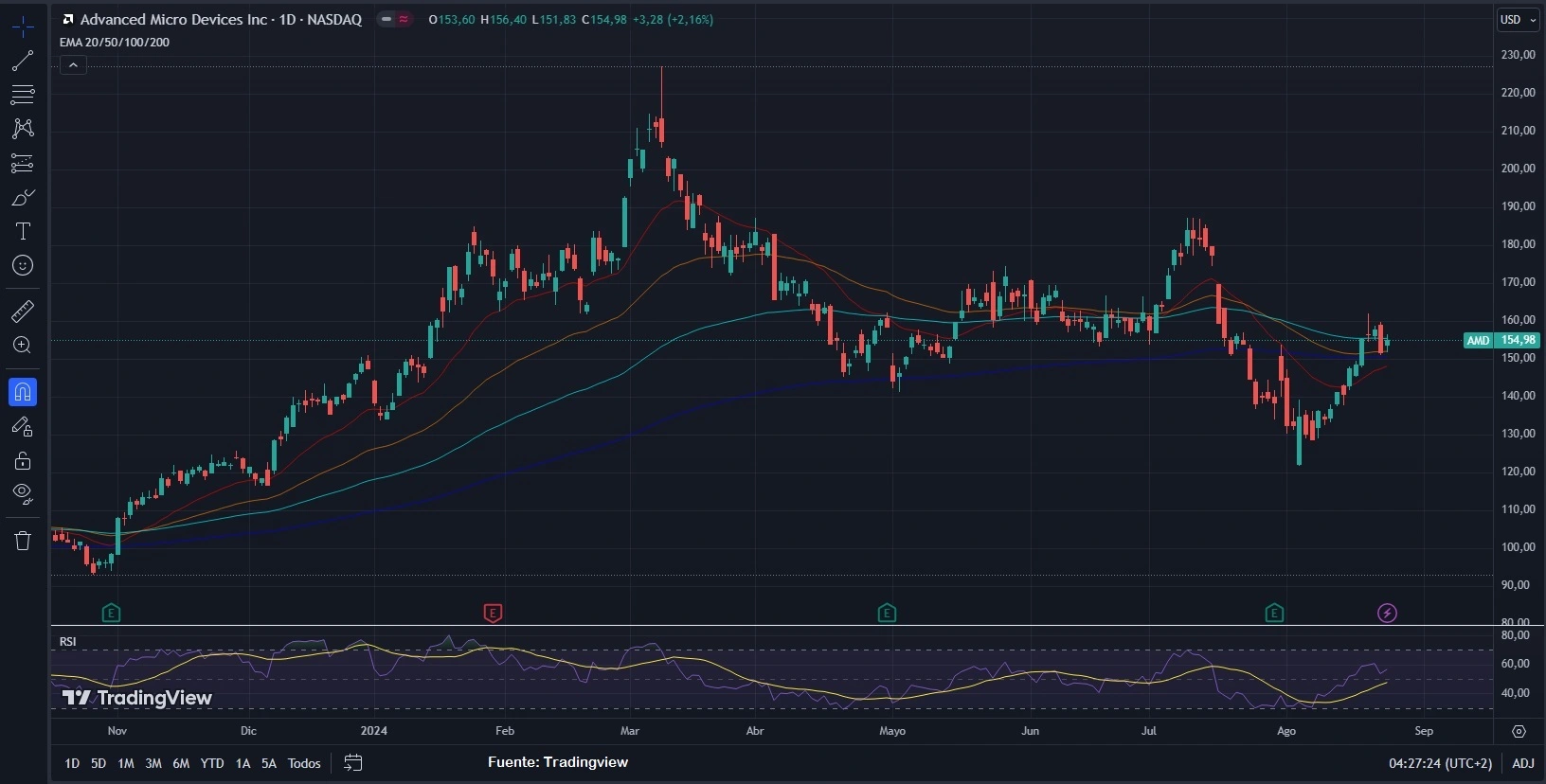Viewport: 1546px width, 784px height.
Task: Click the red earnings marker near Feb
Action: (493, 614)
